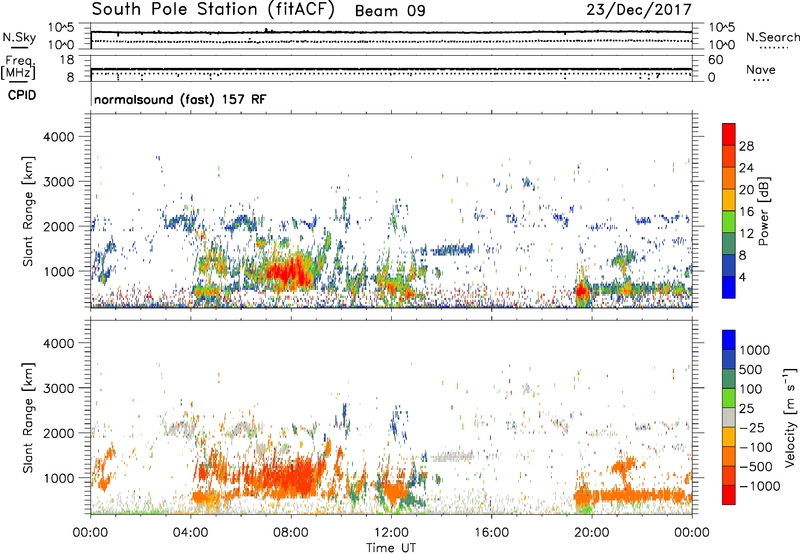
Task: Click the '16' power colorbar tick
Action: (746, 212)
